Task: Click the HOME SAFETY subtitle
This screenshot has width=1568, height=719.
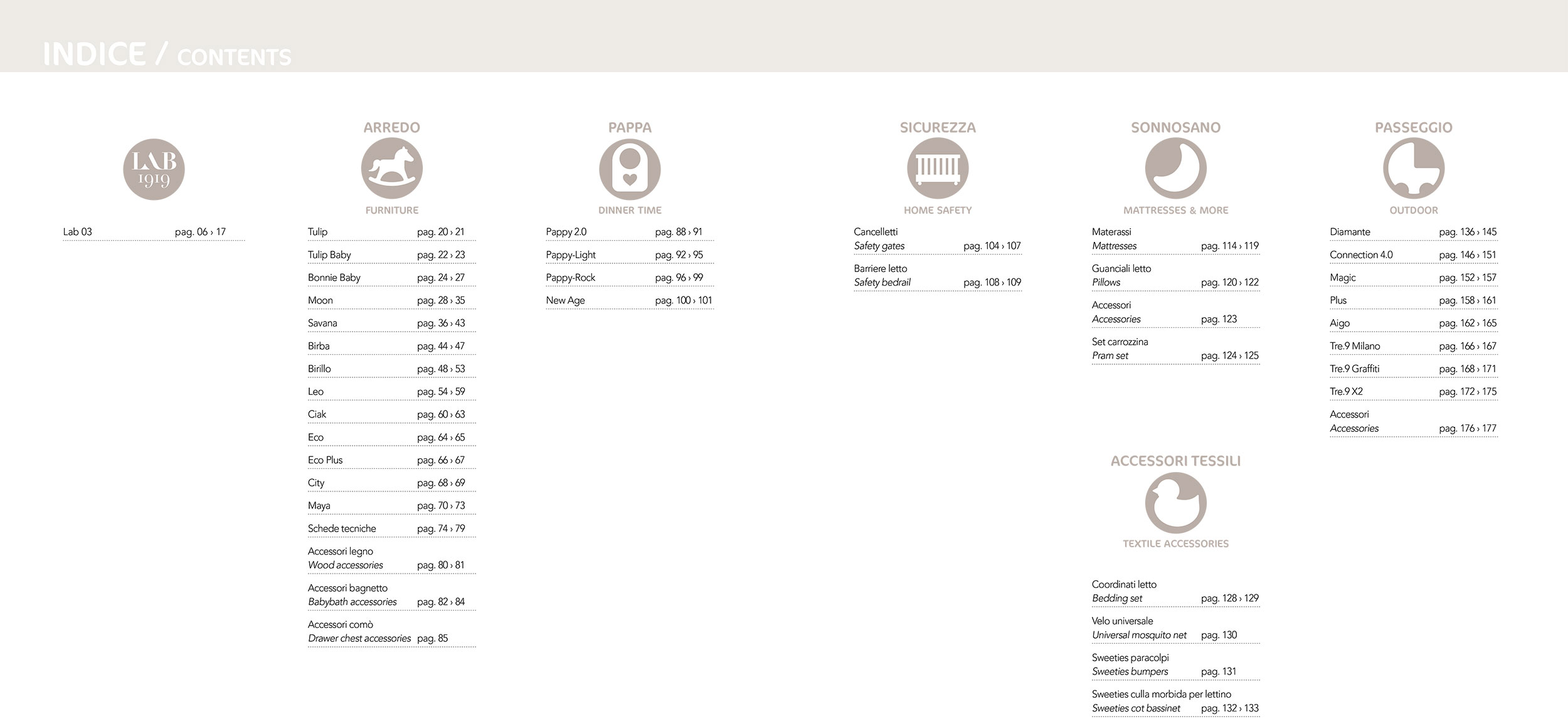Action: coord(938,210)
